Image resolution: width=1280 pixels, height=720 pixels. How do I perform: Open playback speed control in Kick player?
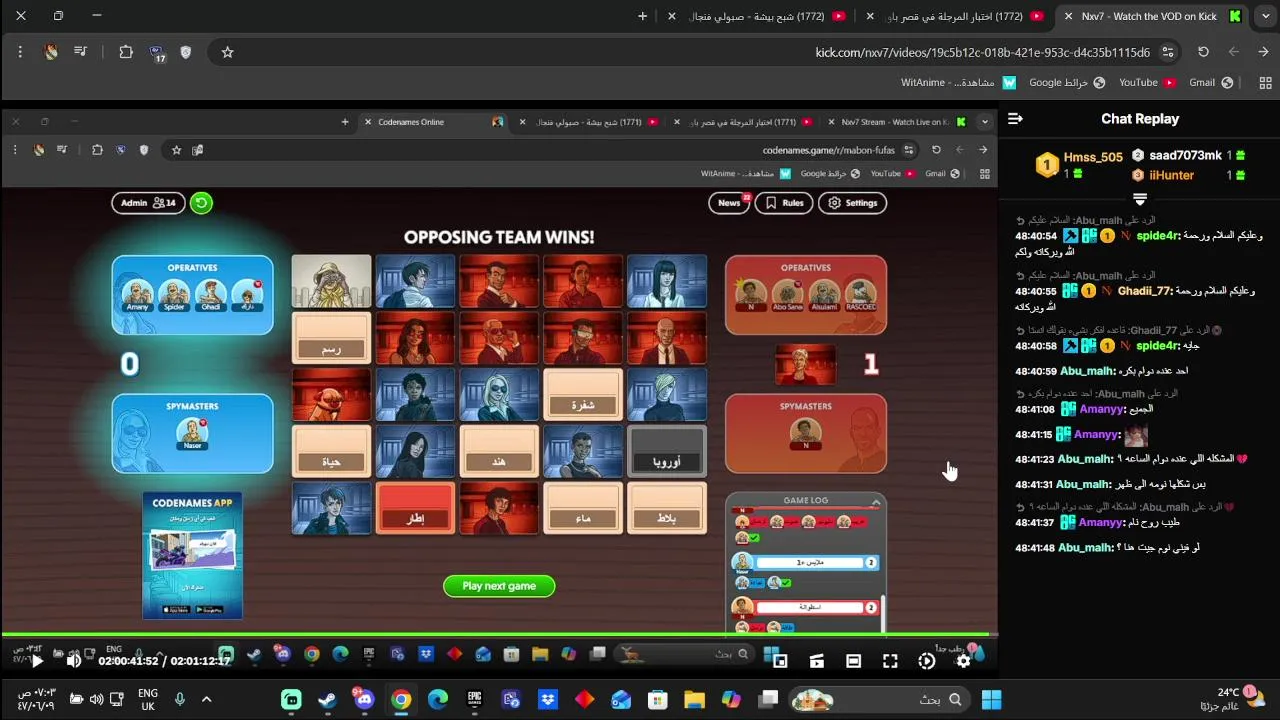click(x=927, y=661)
